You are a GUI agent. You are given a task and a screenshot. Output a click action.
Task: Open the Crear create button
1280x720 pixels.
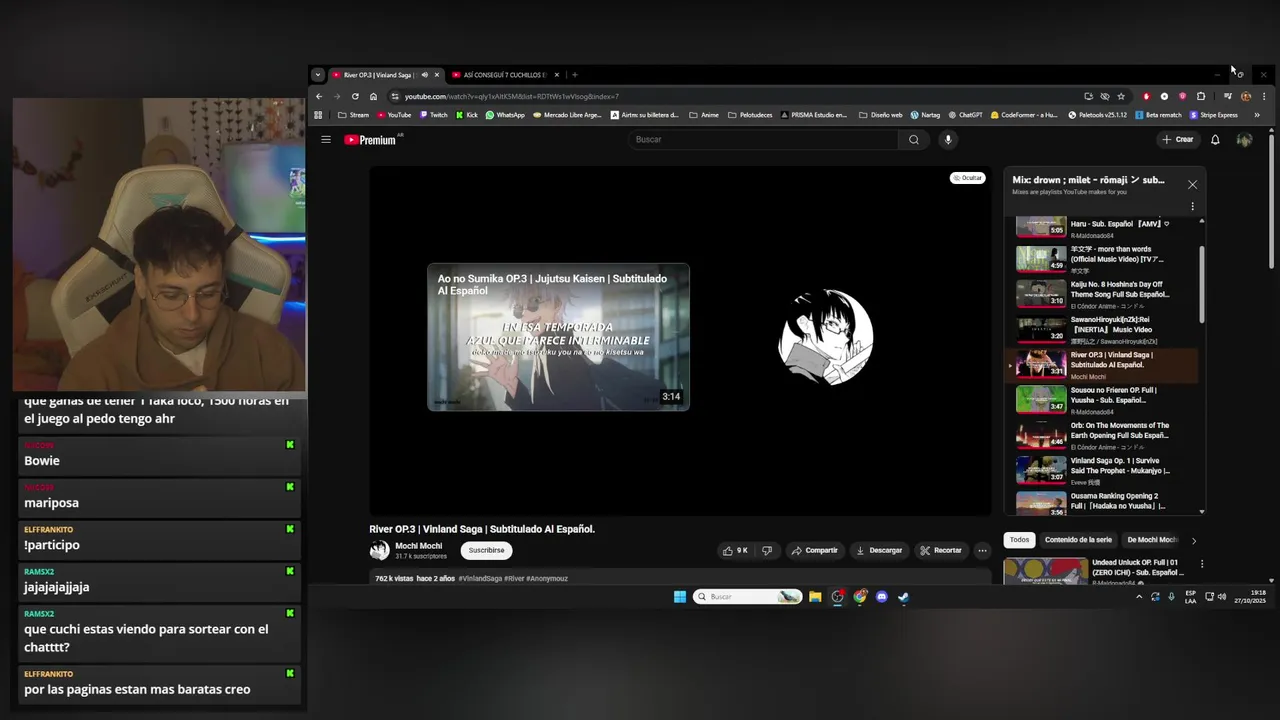click(x=1178, y=140)
